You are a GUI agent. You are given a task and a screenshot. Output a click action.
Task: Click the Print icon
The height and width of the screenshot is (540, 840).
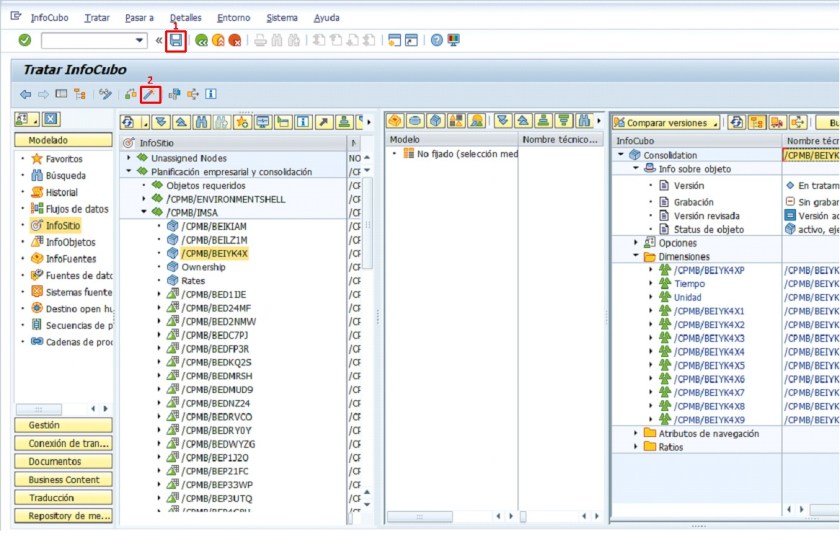(x=260, y=40)
